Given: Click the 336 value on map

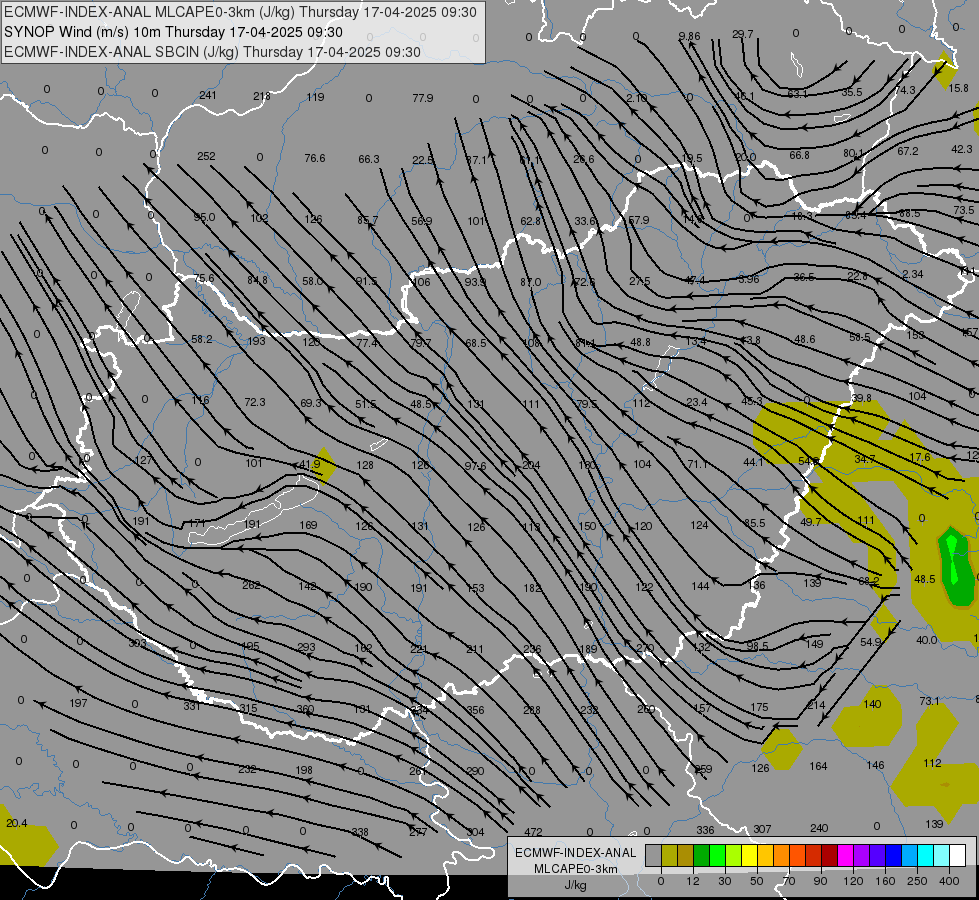Looking at the screenshot, I should pyautogui.click(x=706, y=830).
